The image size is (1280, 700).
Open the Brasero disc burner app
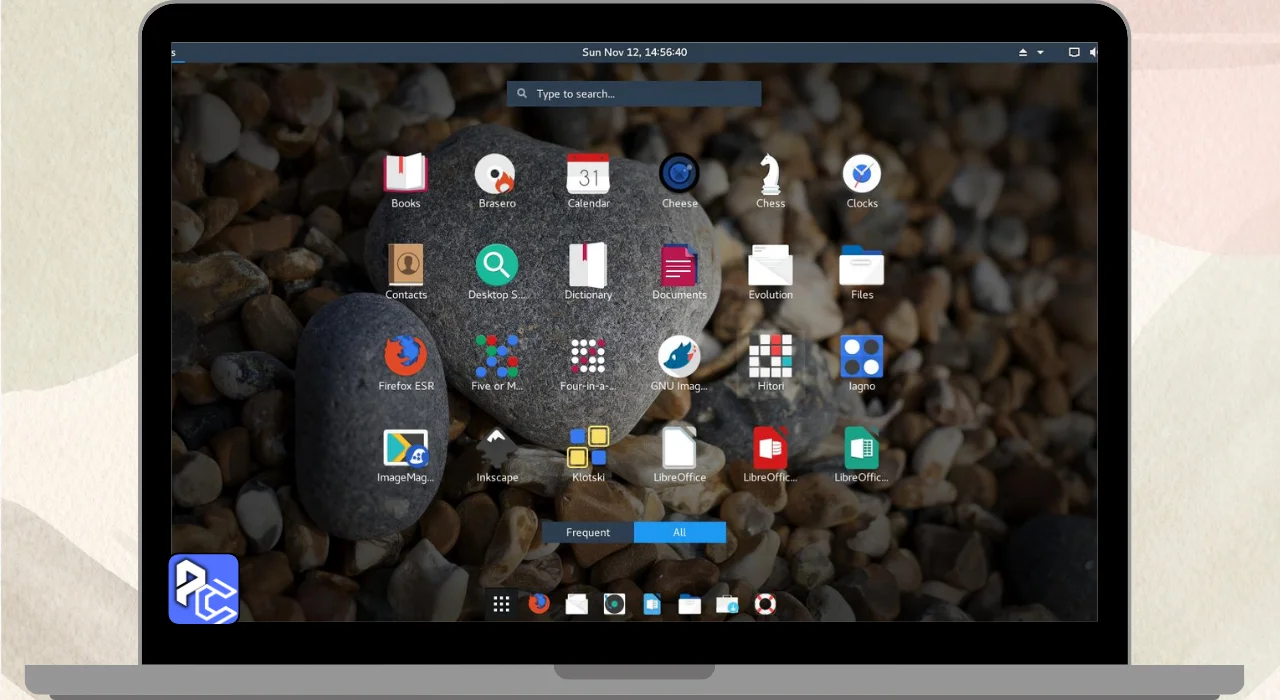coord(496,174)
